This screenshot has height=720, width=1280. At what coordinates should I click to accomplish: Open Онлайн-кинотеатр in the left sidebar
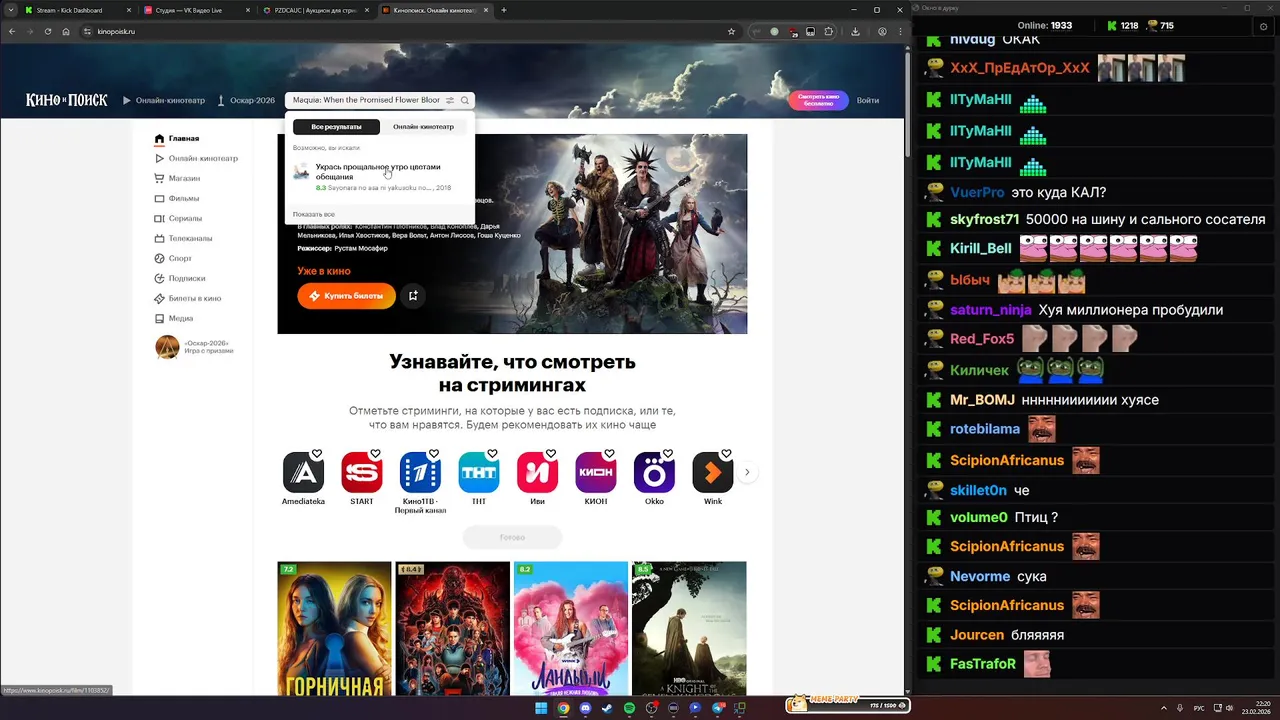[196, 158]
